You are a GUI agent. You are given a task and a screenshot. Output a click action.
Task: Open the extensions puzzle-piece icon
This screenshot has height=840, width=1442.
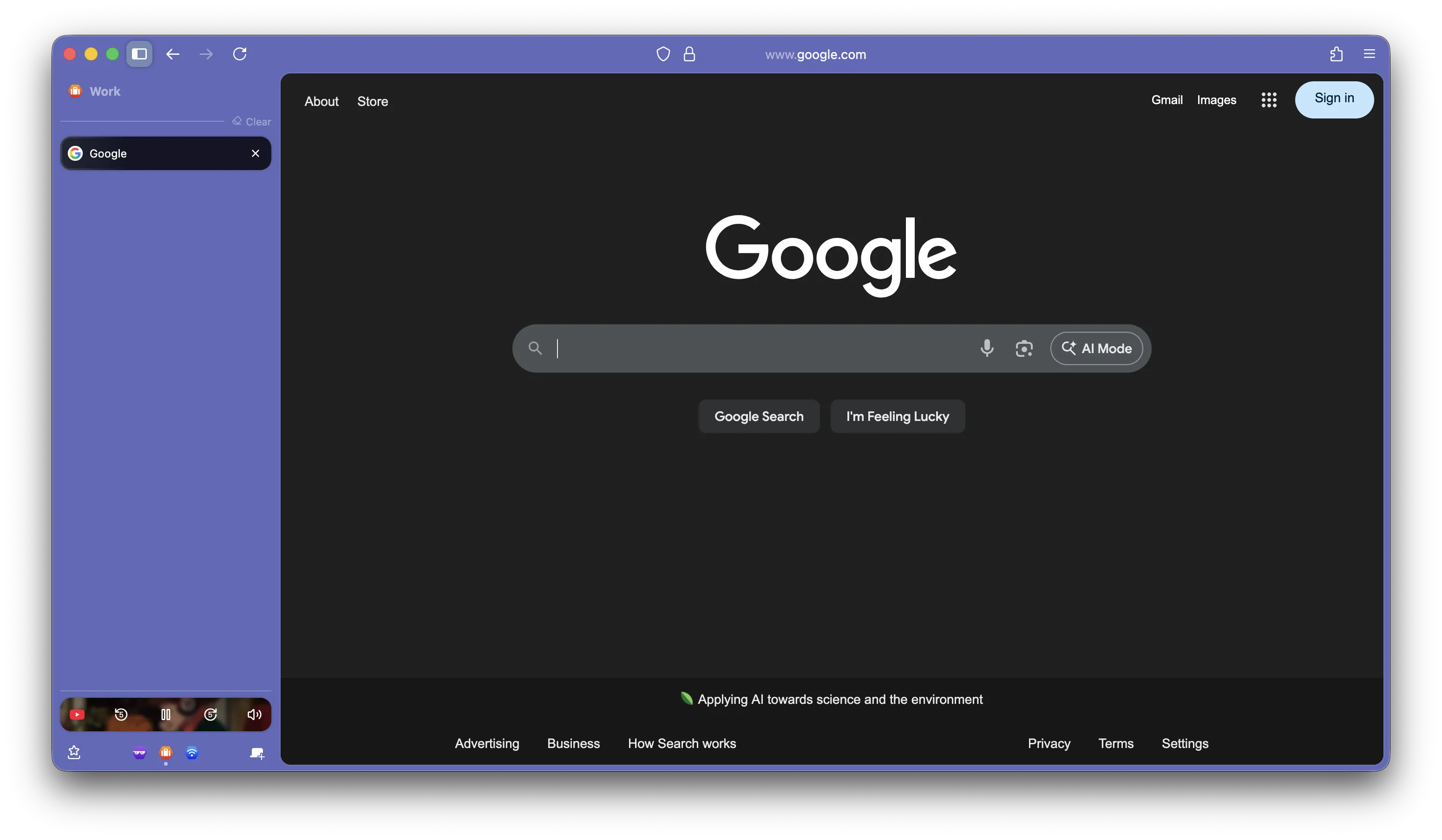click(x=1336, y=54)
